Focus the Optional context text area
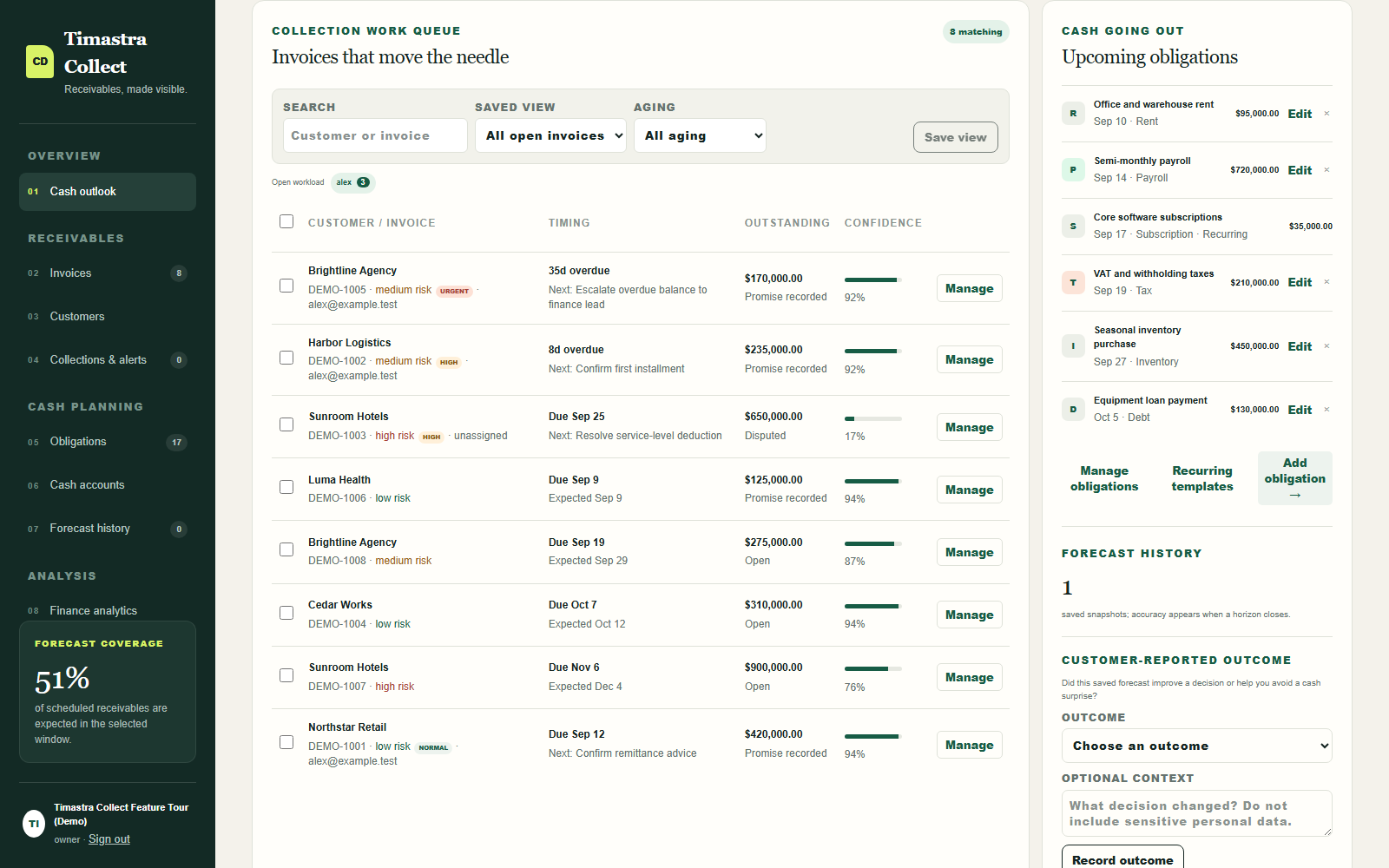 click(x=1196, y=813)
